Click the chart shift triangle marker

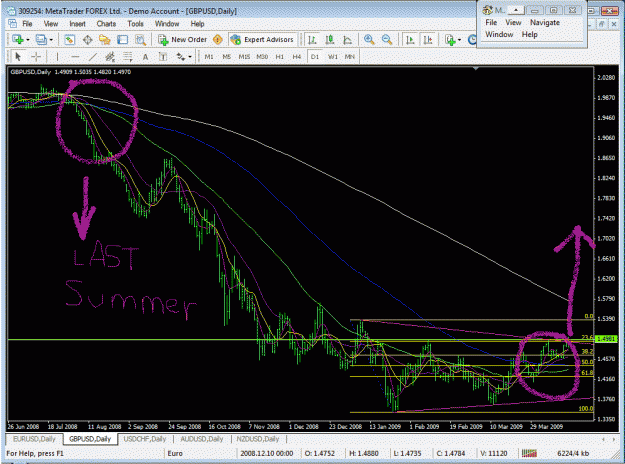tap(476, 69)
